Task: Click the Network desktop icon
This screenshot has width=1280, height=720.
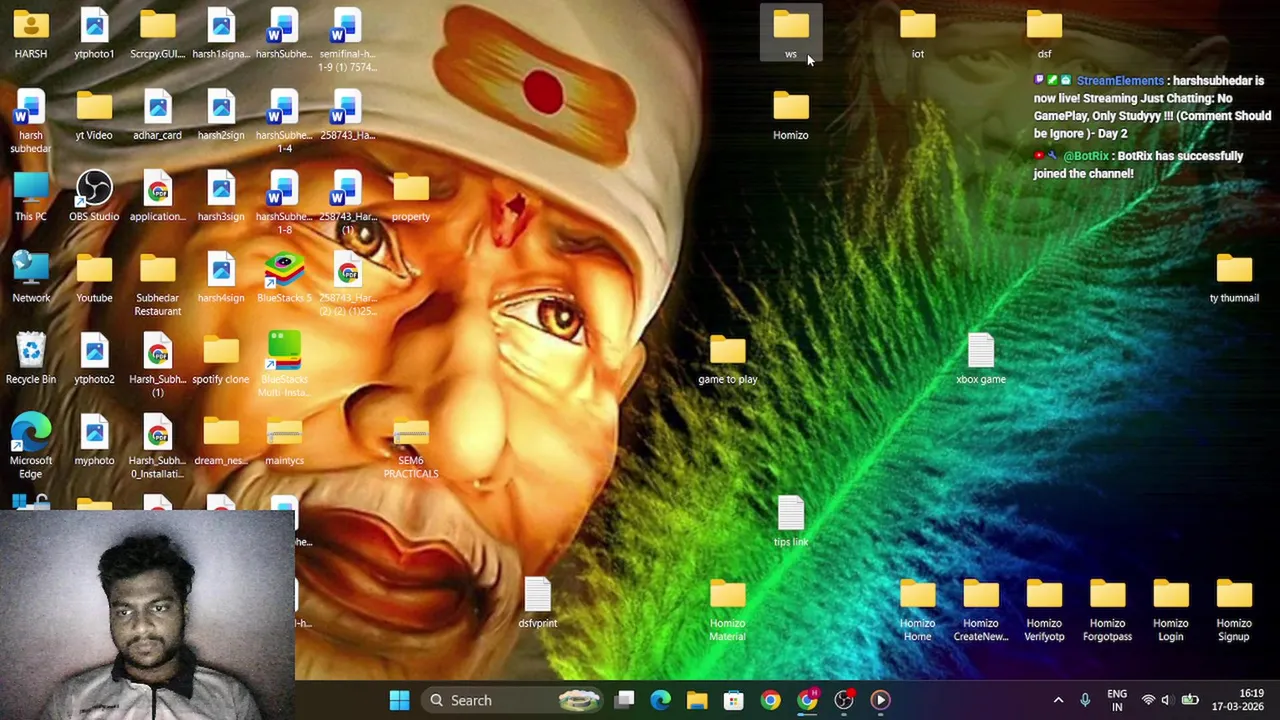Action: click(31, 278)
